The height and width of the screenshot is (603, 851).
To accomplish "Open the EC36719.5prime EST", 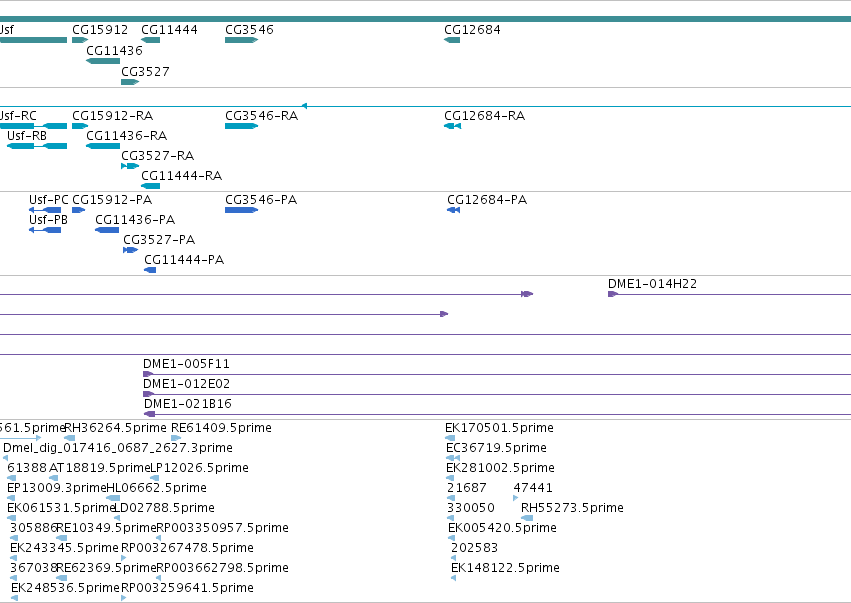I will tap(453, 458).
